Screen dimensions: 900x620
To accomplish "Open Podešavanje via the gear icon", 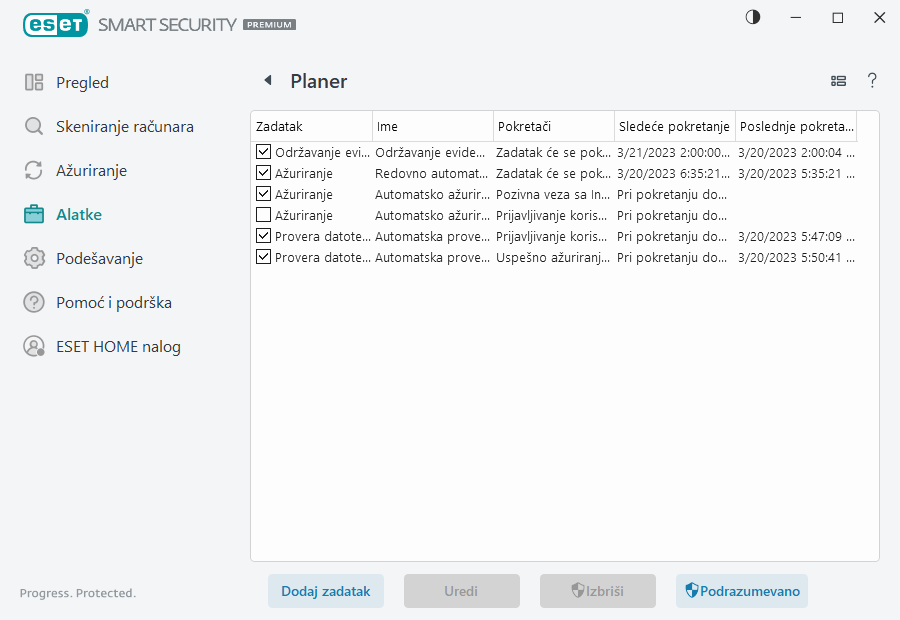I will point(33,258).
